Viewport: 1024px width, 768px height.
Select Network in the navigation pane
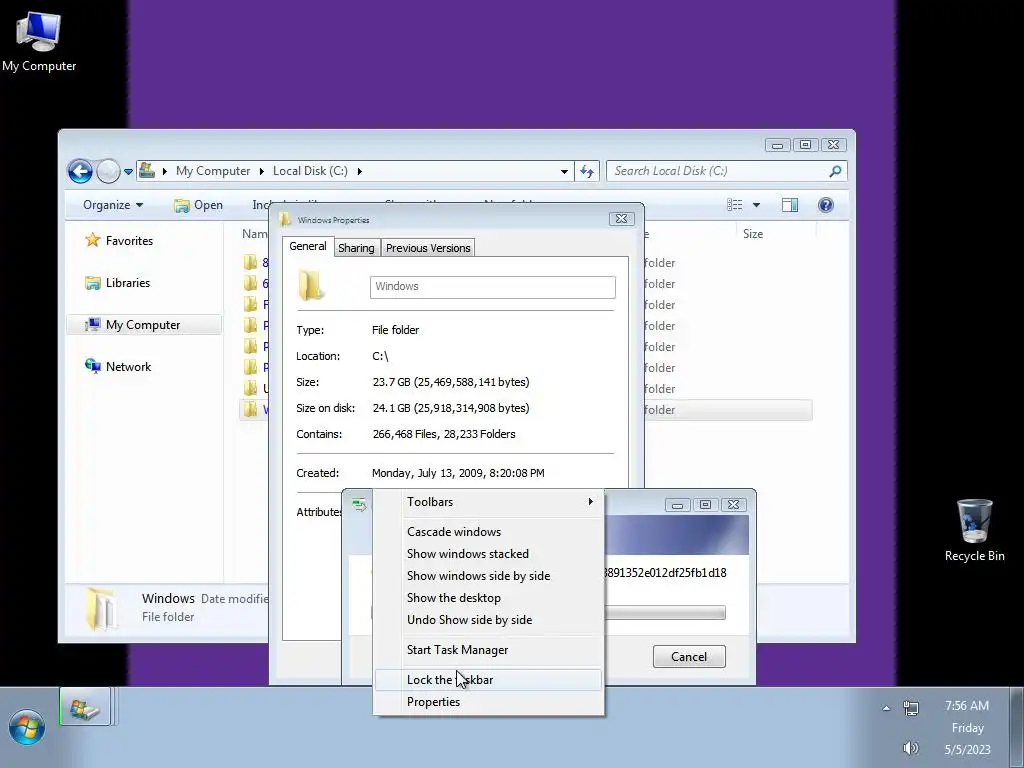coord(118,366)
